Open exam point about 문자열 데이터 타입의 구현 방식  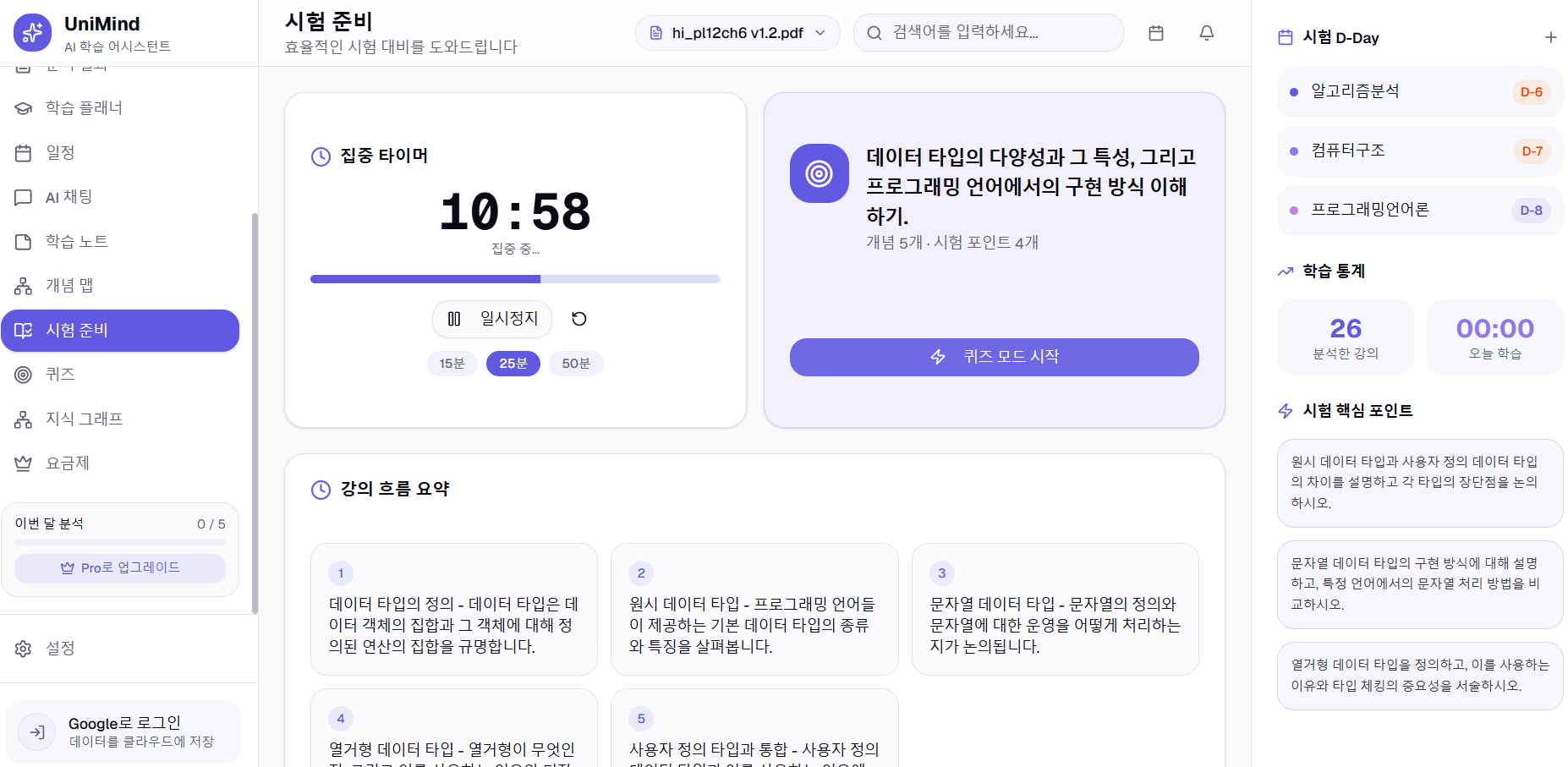[1420, 584]
